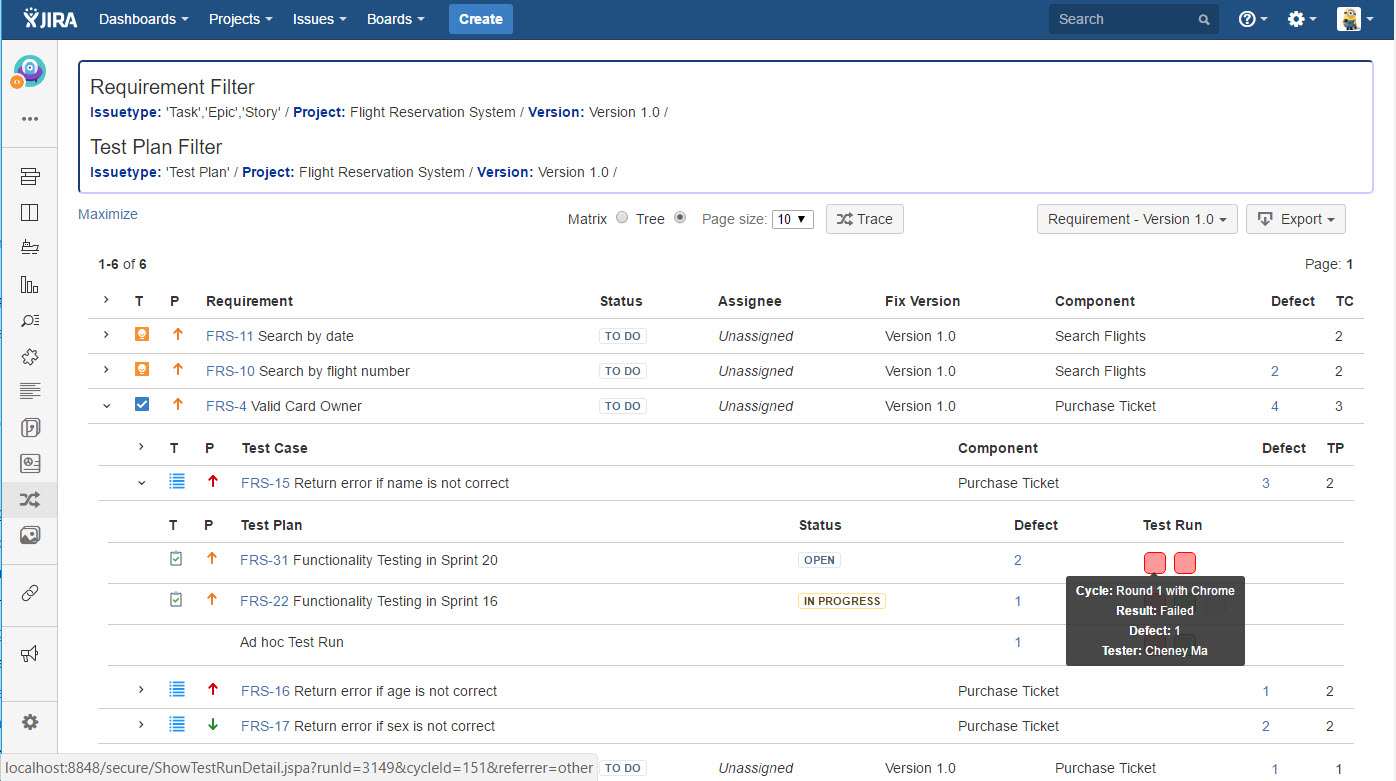Open the Projects menu
Screen dimensions: 1396x781
click(242, 19)
